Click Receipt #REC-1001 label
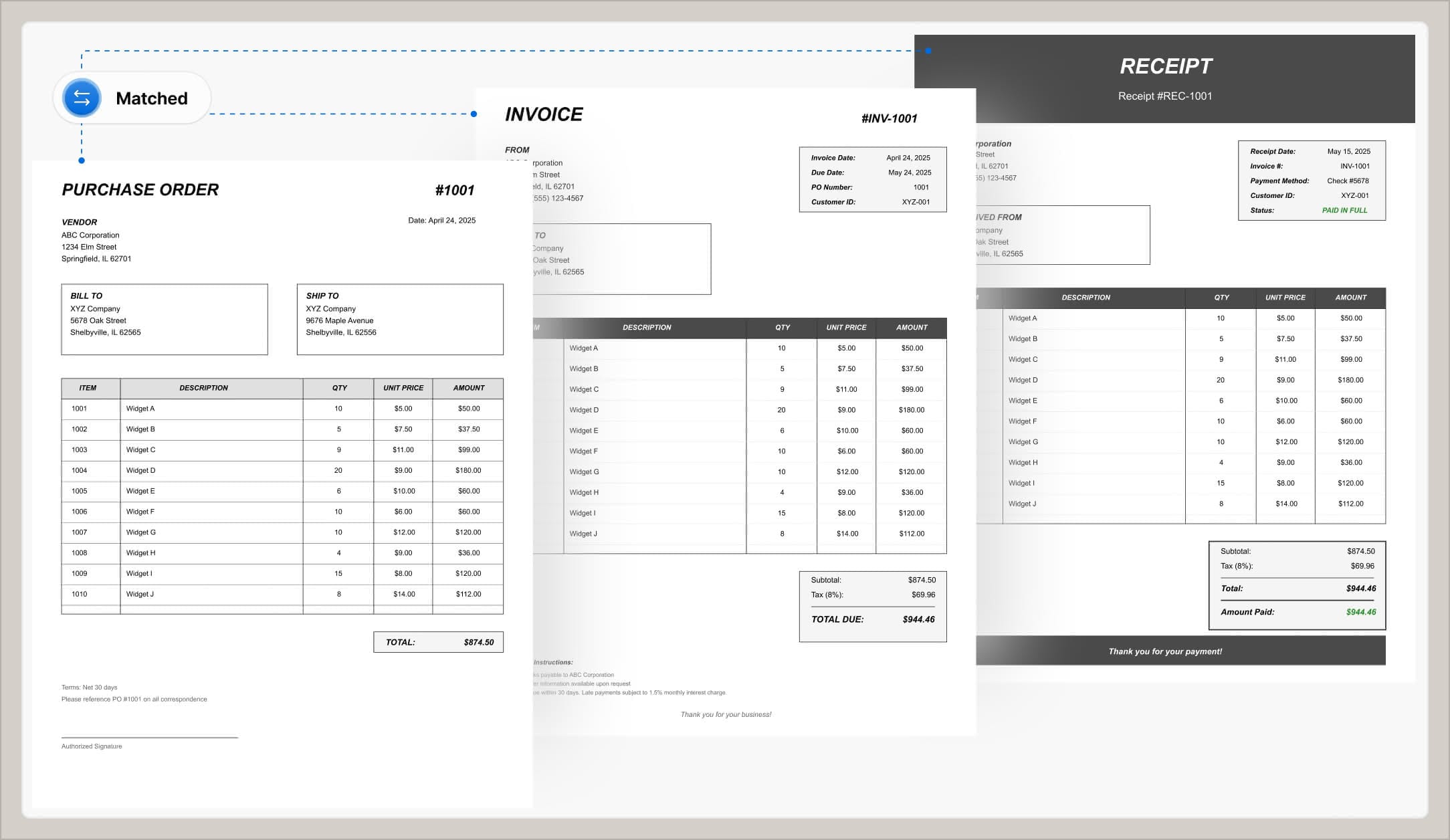 [x=1166, y=96]
